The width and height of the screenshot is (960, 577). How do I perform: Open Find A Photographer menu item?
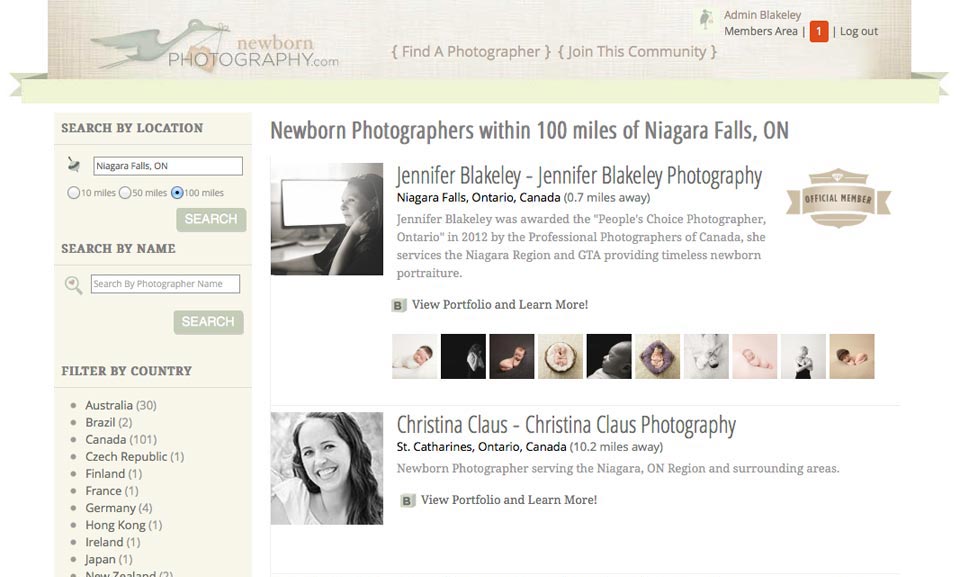(471, 52)
